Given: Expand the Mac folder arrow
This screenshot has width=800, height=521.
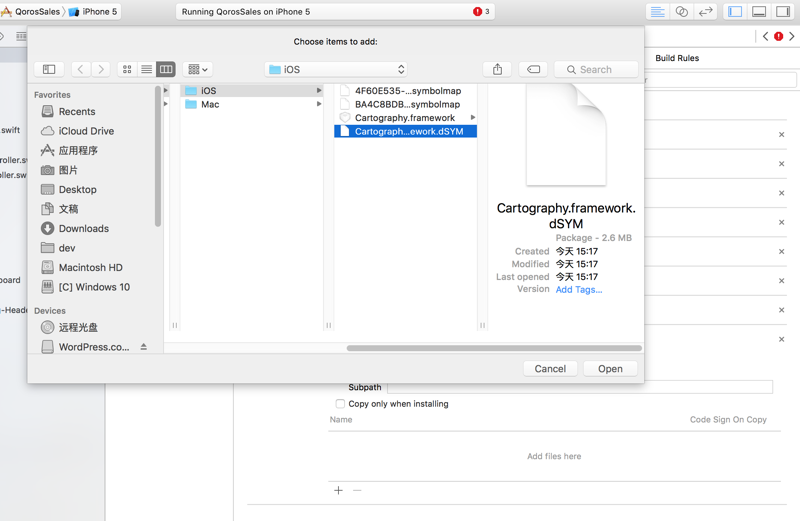Looking at the screenshot, I should (319, 105).
